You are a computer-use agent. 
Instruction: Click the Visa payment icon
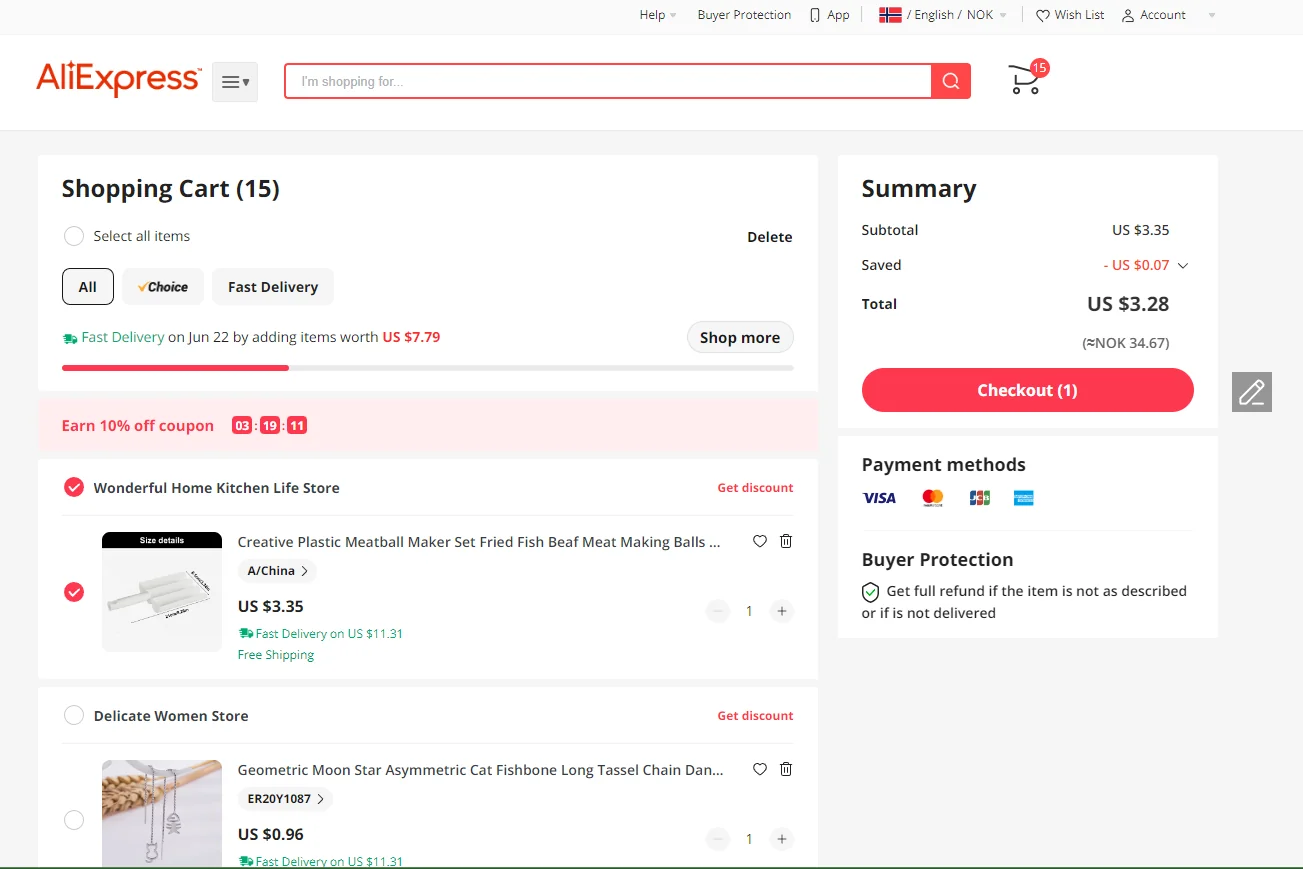pyautogui.click(x=880, y=498)
